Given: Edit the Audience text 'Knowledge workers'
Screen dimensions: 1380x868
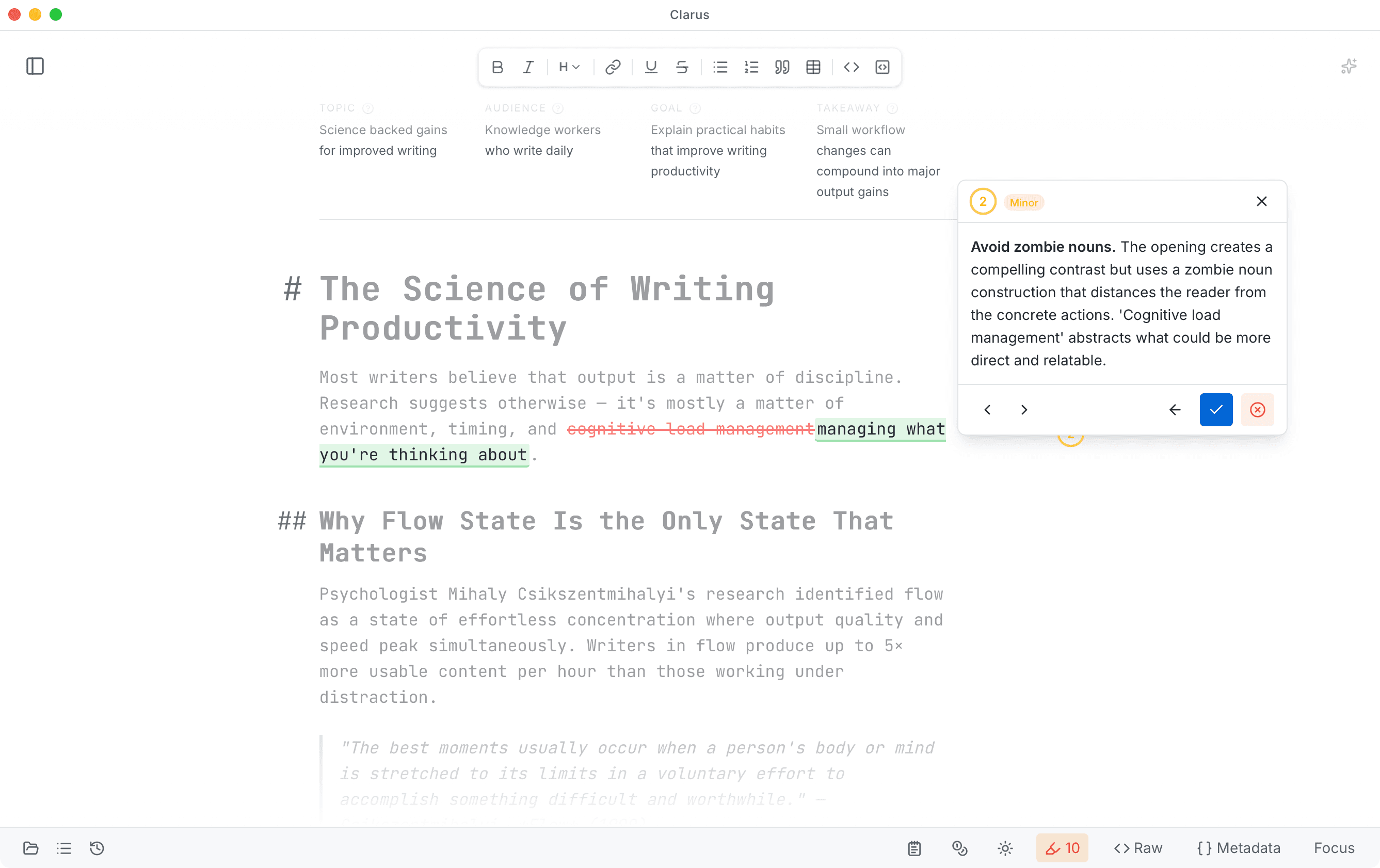Looking at the screenshot, I should (543, 130).
